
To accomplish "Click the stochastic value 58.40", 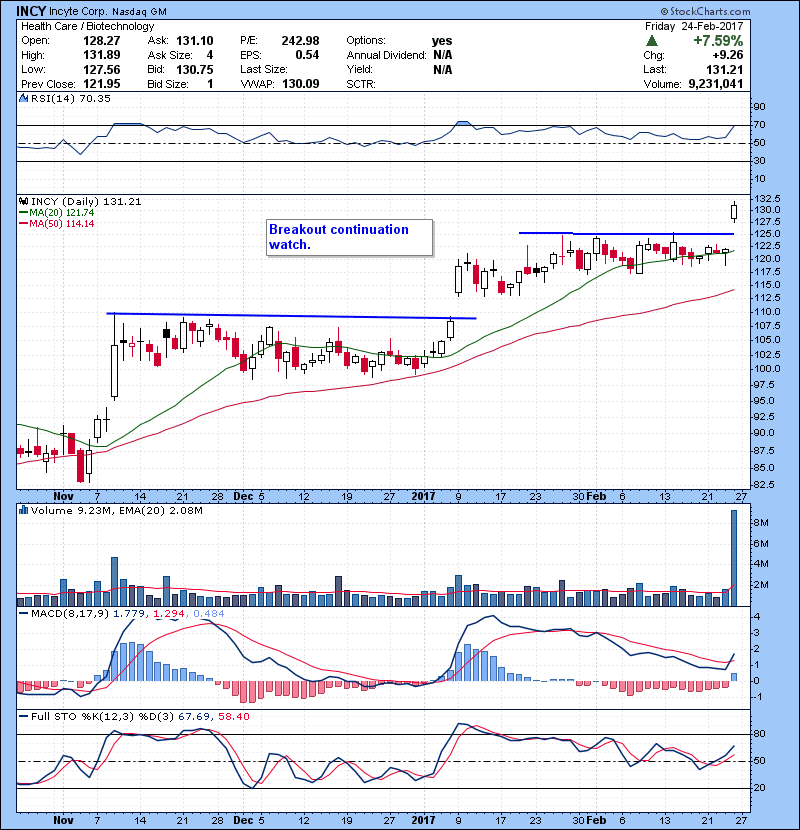I will coord(233,716).
